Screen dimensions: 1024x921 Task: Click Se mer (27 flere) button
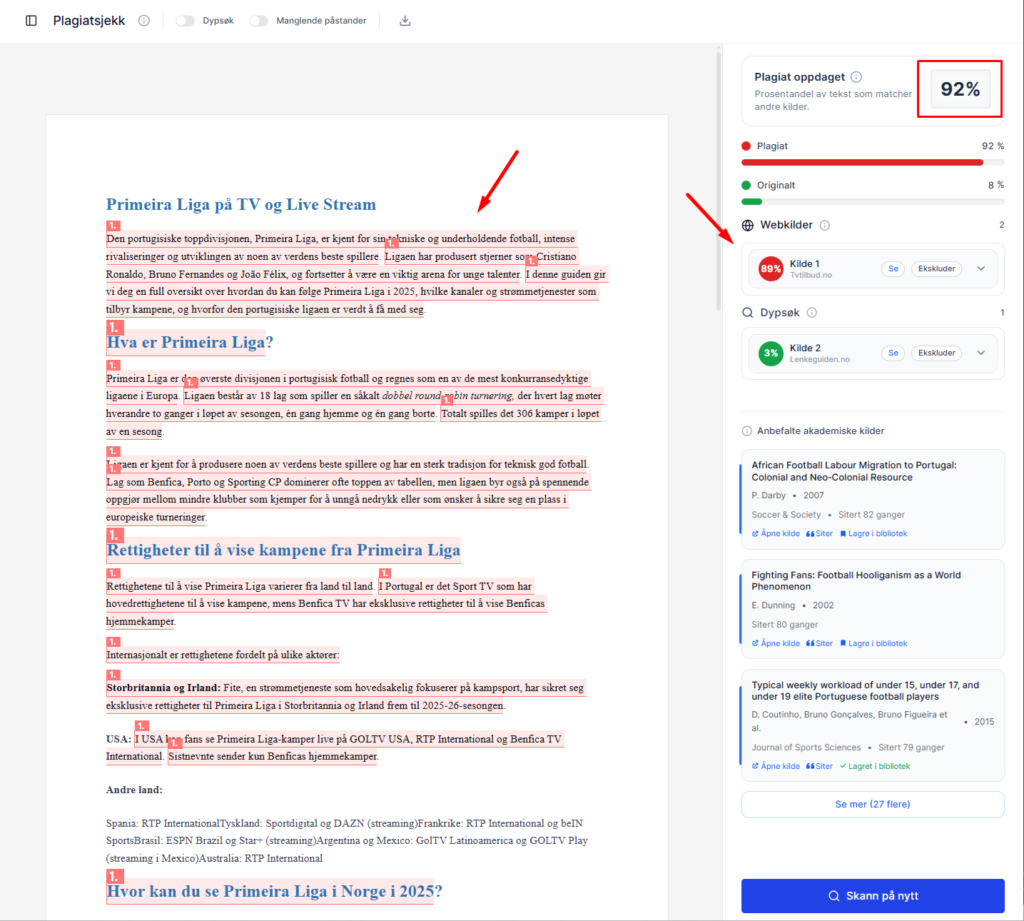coord(872,804)
